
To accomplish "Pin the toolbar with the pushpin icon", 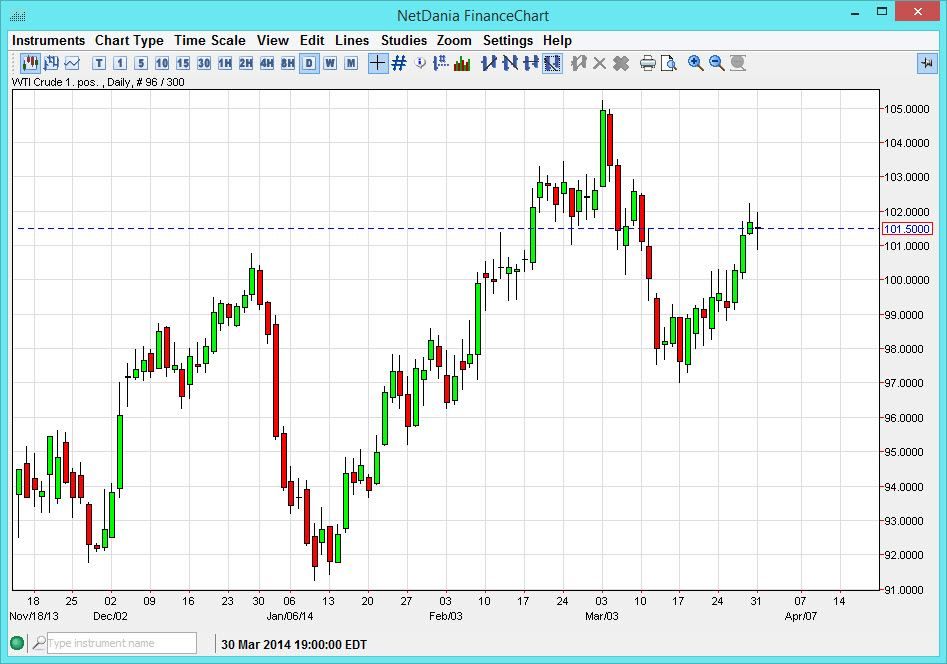I will tap(925, 63).
